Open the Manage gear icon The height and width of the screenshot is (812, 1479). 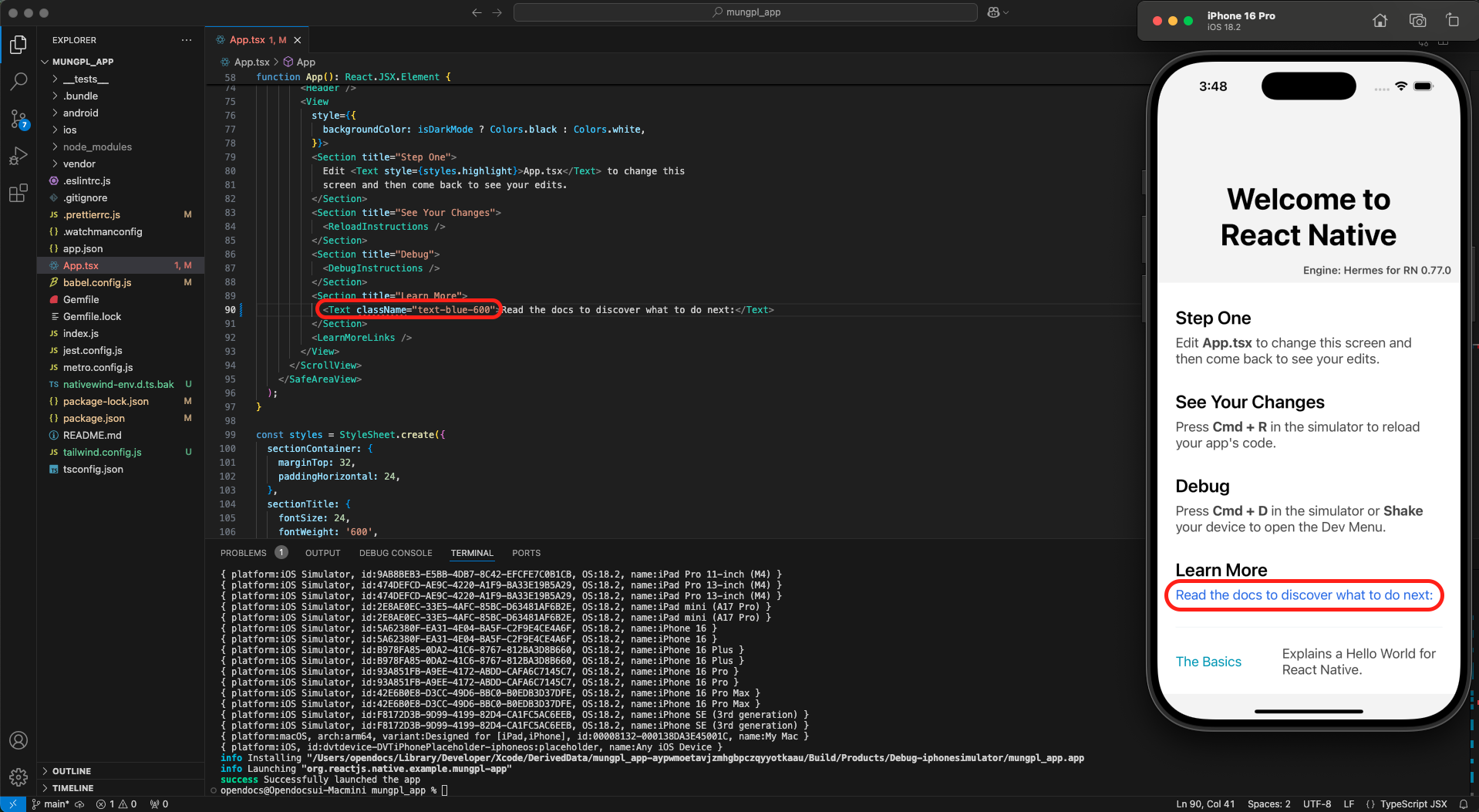click(x=19, y=777)
